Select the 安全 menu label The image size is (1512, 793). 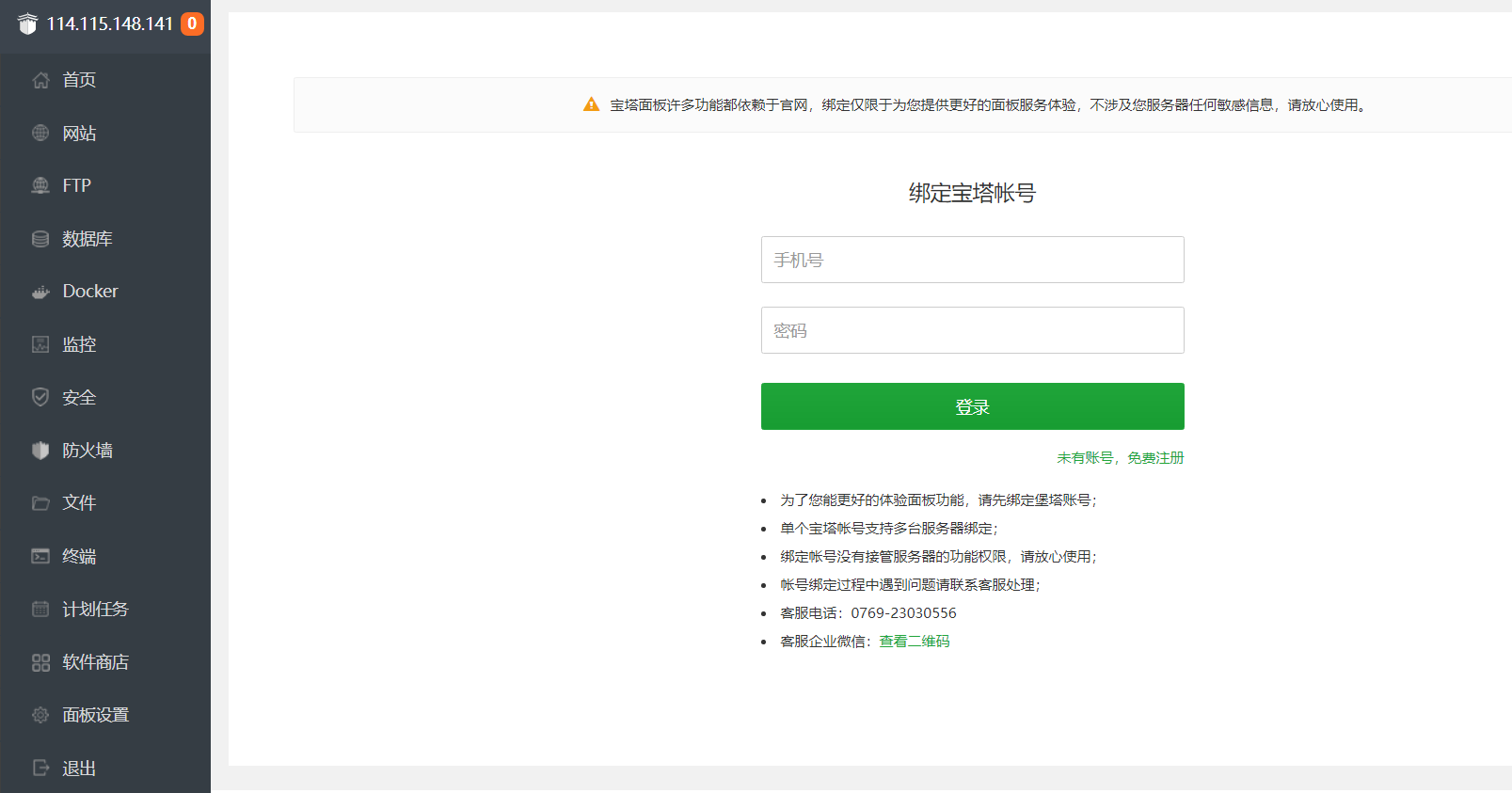coord(79,397)
